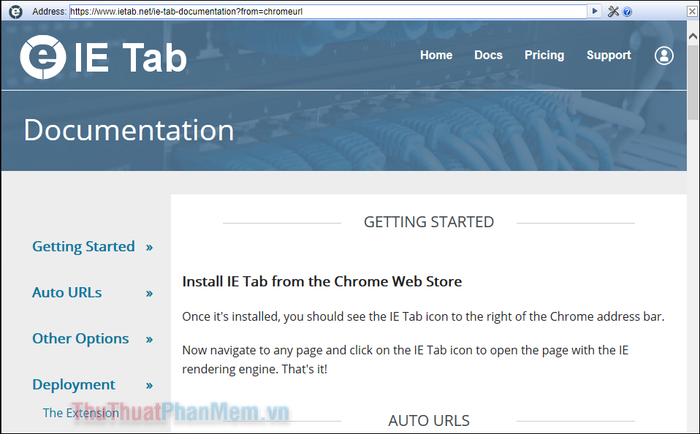Open the Docs nav item
700x434 pixels.
(x=488, y=55)
